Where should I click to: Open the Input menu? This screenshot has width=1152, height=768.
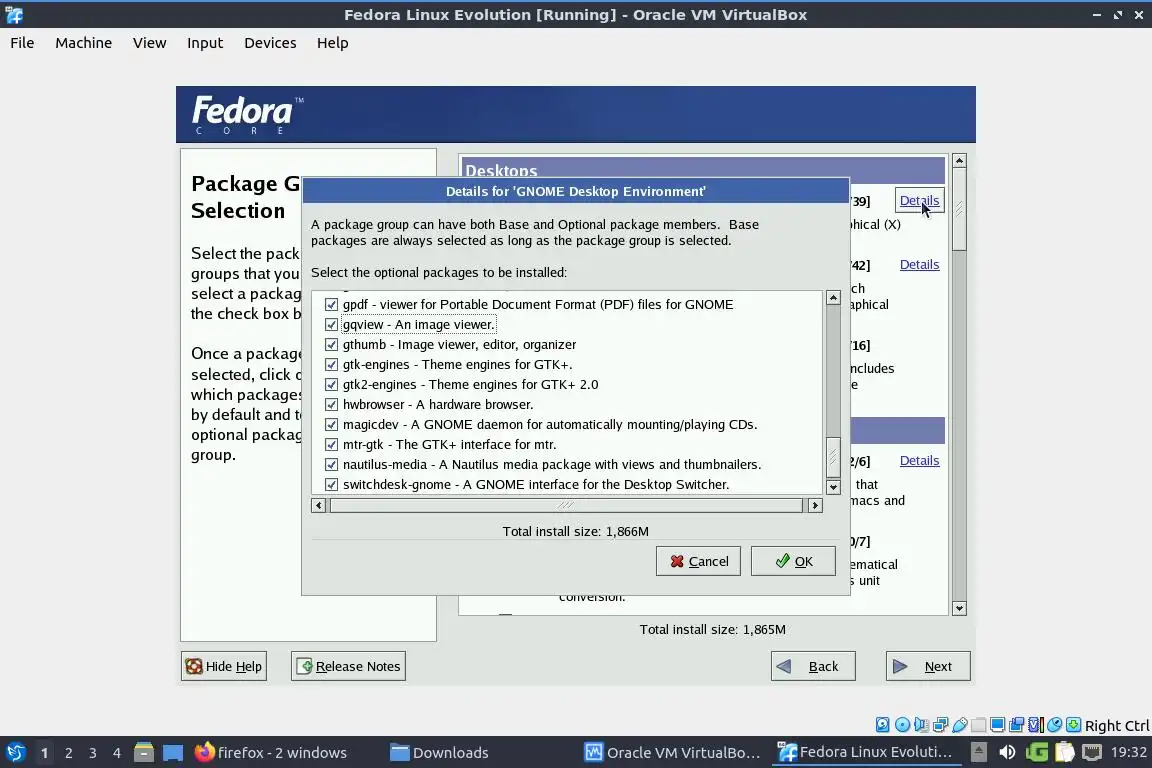(205, 43)
